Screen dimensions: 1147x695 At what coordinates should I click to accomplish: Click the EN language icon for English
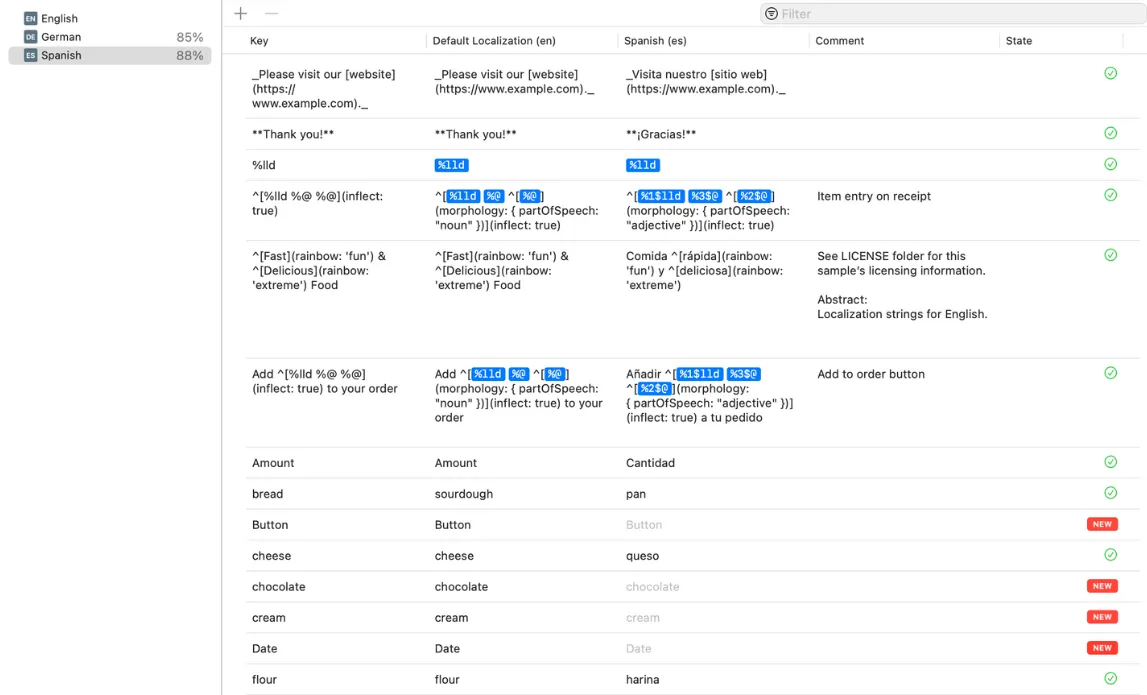(x=30, y=18)
